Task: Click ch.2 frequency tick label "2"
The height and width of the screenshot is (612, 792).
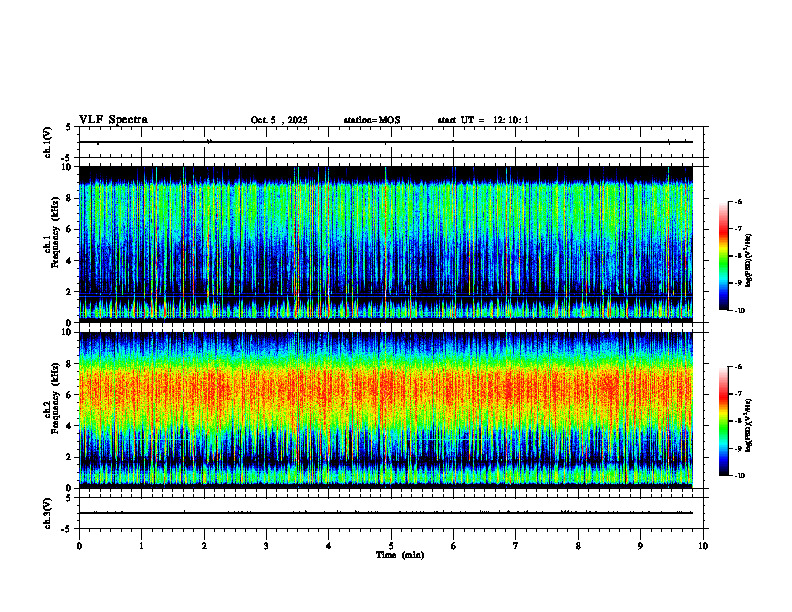Action: pyautogui.click(x=70, y=457)
